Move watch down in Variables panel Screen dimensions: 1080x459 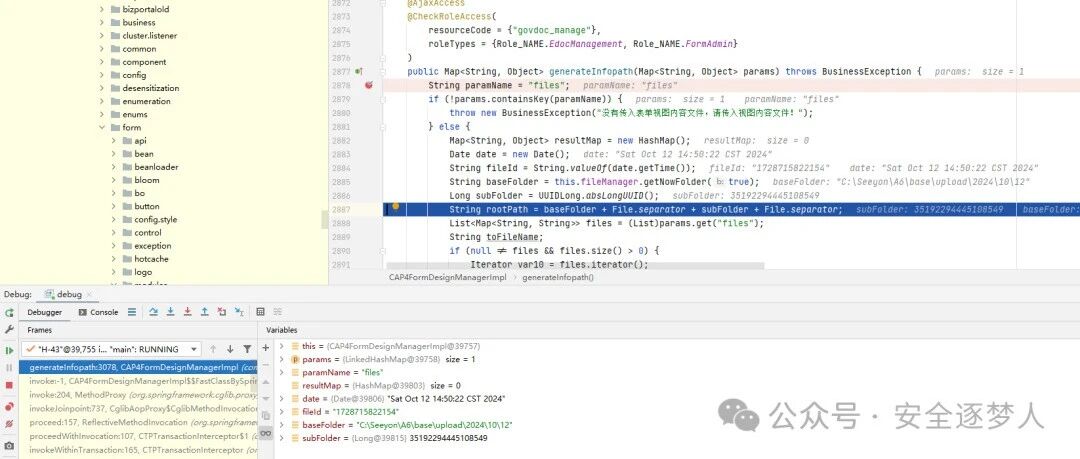[x=266, y=399]
